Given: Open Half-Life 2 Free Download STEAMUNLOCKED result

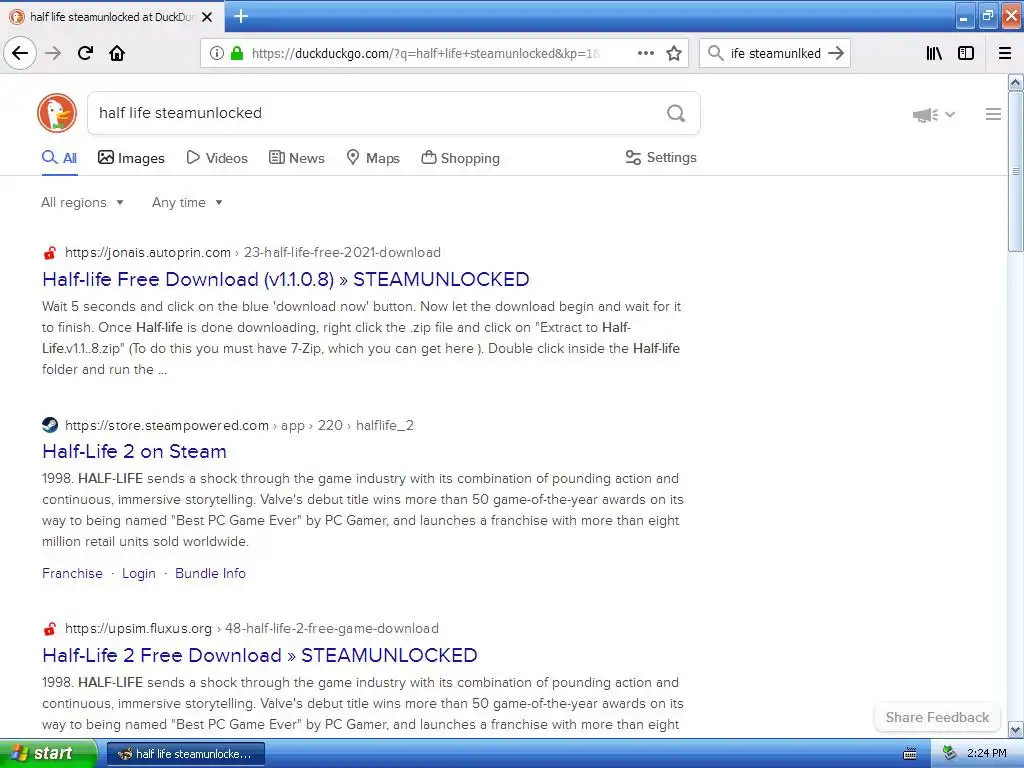Looking at the screenshot, I should (259, 656).
